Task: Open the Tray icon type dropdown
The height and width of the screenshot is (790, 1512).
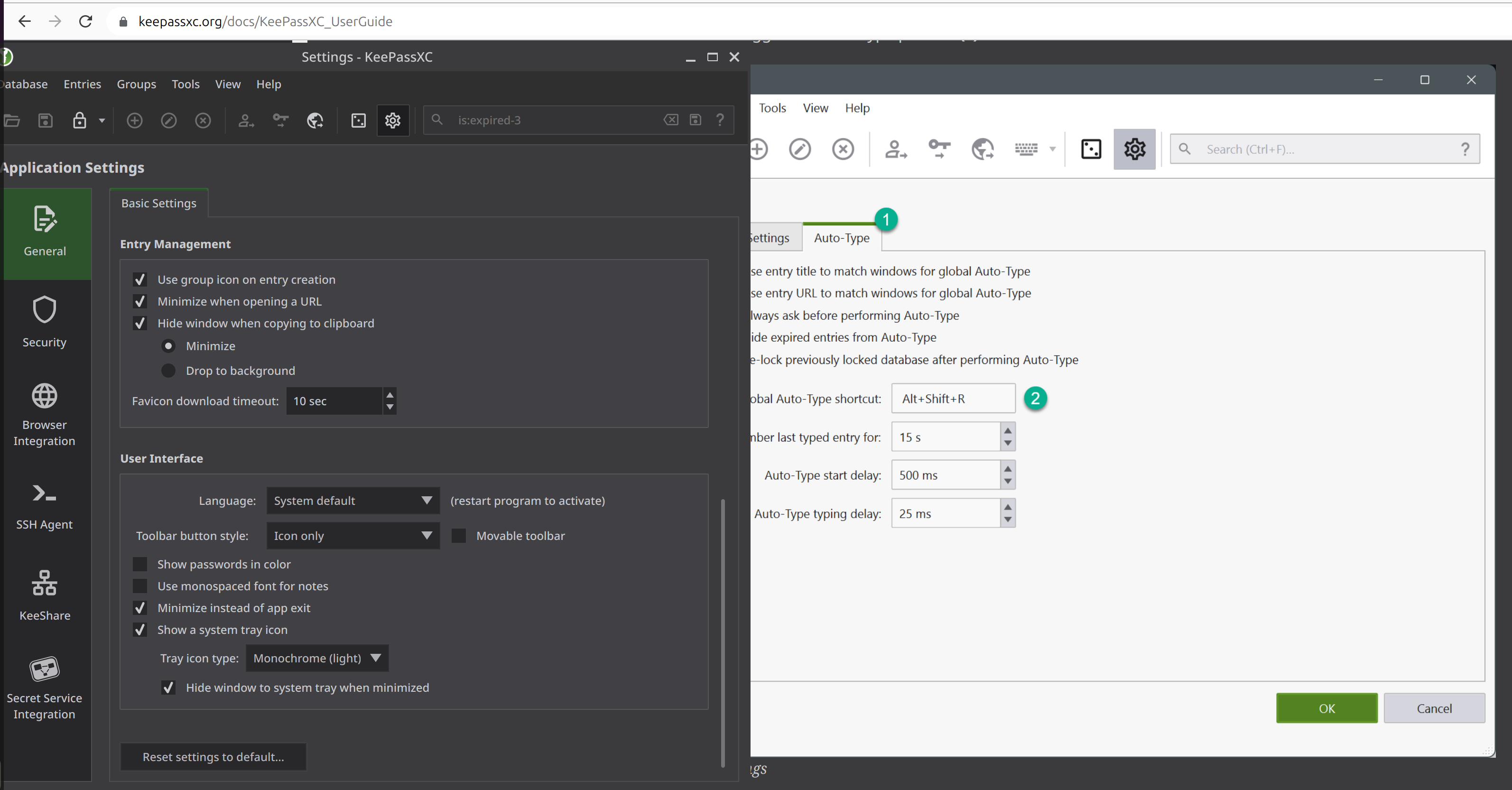Action: click(x=316, y=658)
